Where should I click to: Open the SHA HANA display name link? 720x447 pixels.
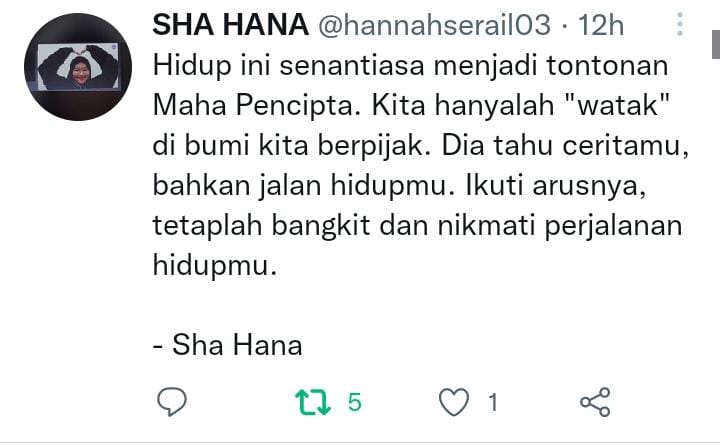231,25
